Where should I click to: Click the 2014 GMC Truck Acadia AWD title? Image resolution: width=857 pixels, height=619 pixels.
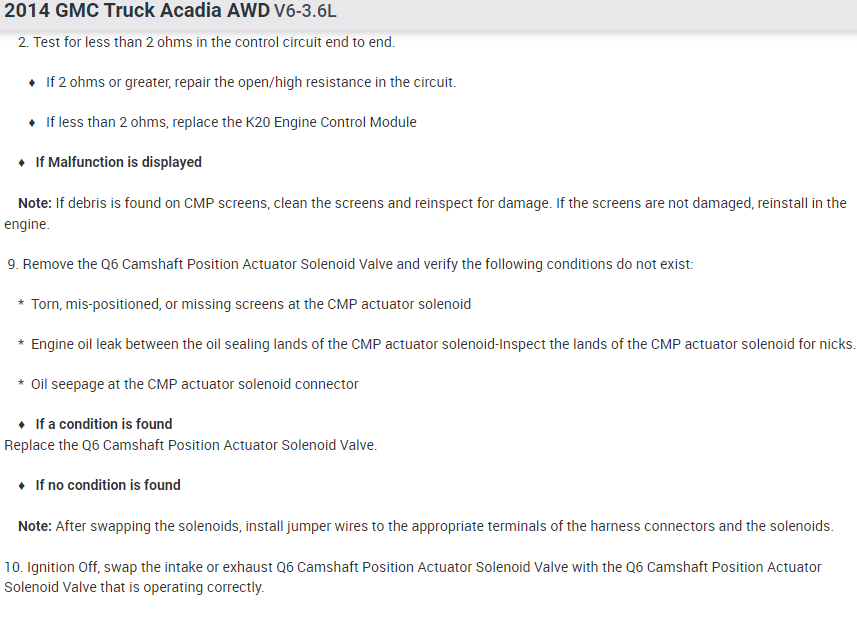pos(136,12)
